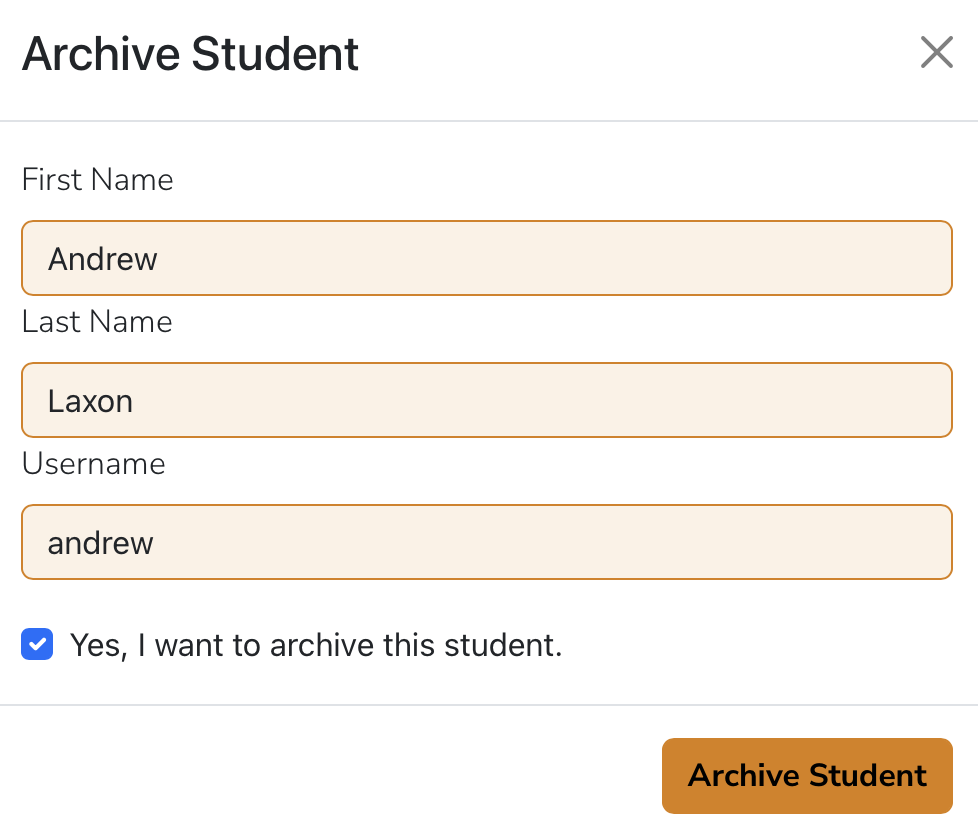The height and width of the screenshot is (834, 978).
Task: Focus the Last Name input box
Action: (x=486, y=400)
